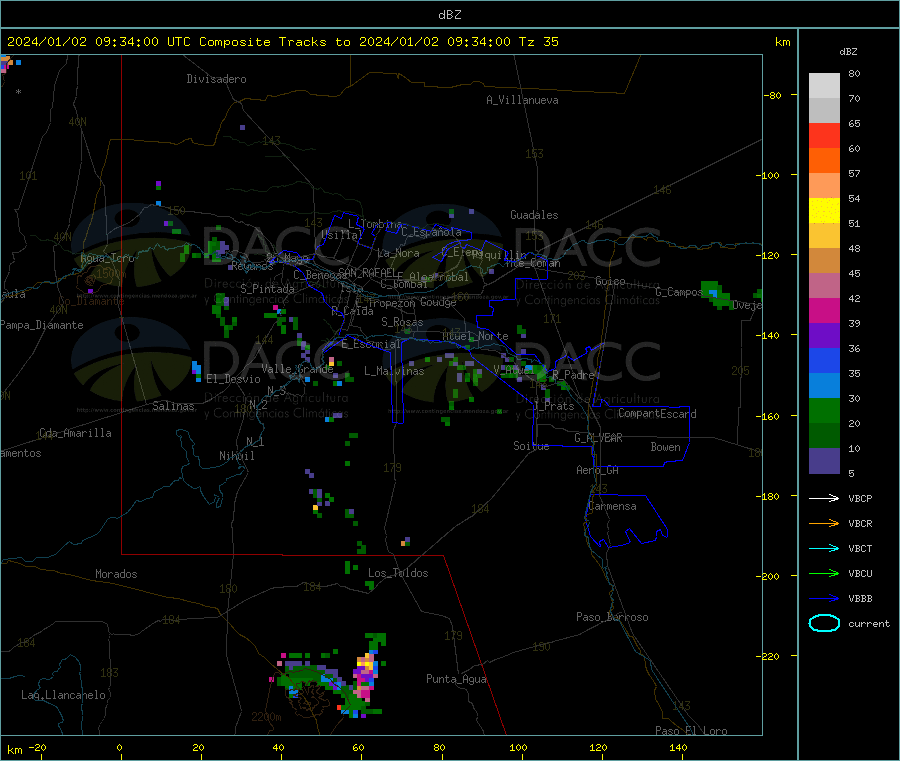Select the red swatch in dBZ scale
The width and height of the screenshot is (900, 761).
coord(824,135)
